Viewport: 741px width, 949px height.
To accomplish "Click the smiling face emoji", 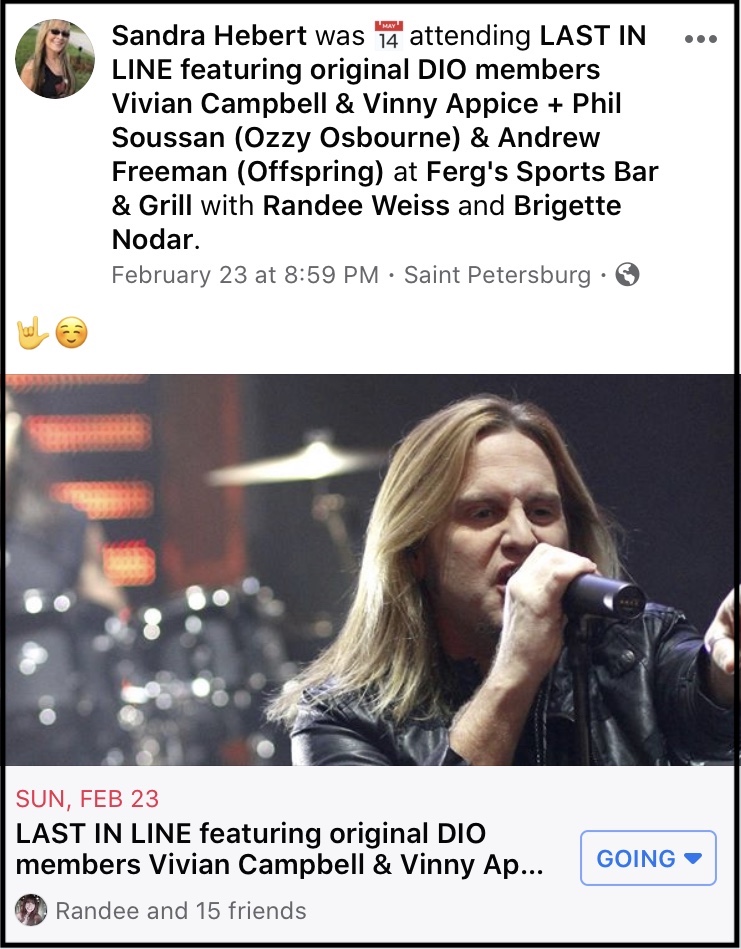I will (71, 333).
